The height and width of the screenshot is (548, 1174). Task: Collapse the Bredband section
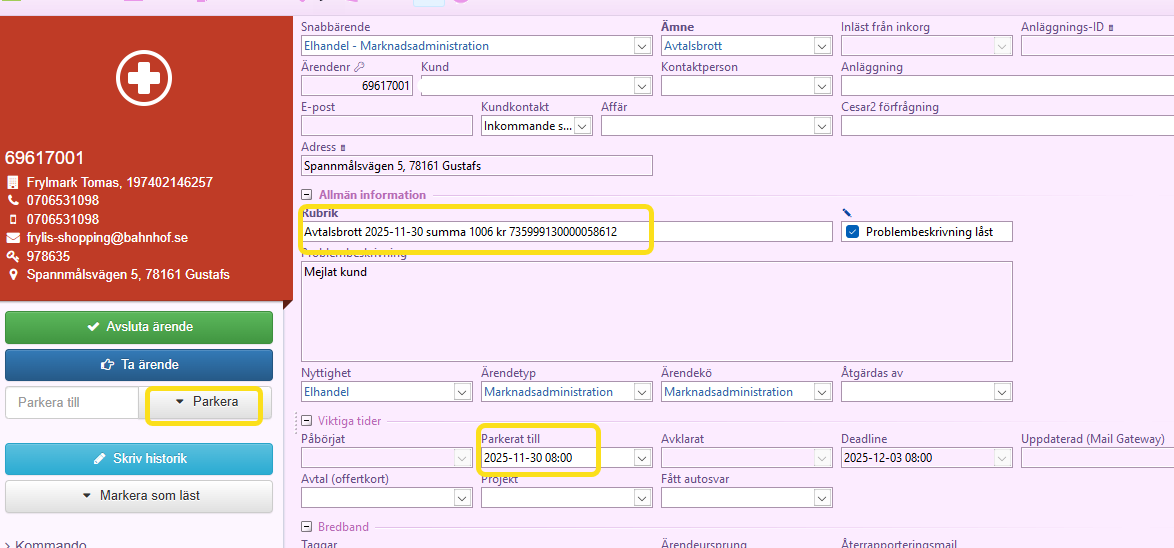click(x=306, y=527)
